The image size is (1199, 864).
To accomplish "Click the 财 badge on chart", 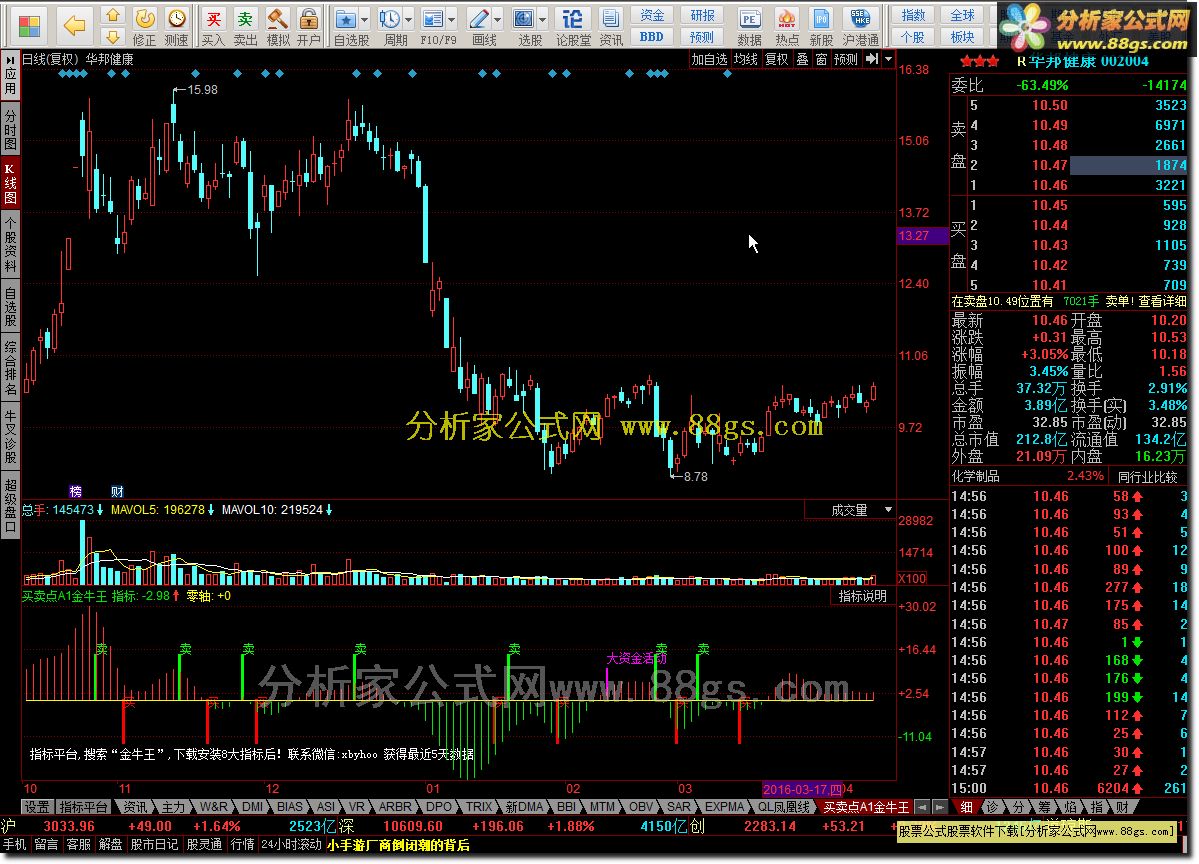I will pos(117,492).
